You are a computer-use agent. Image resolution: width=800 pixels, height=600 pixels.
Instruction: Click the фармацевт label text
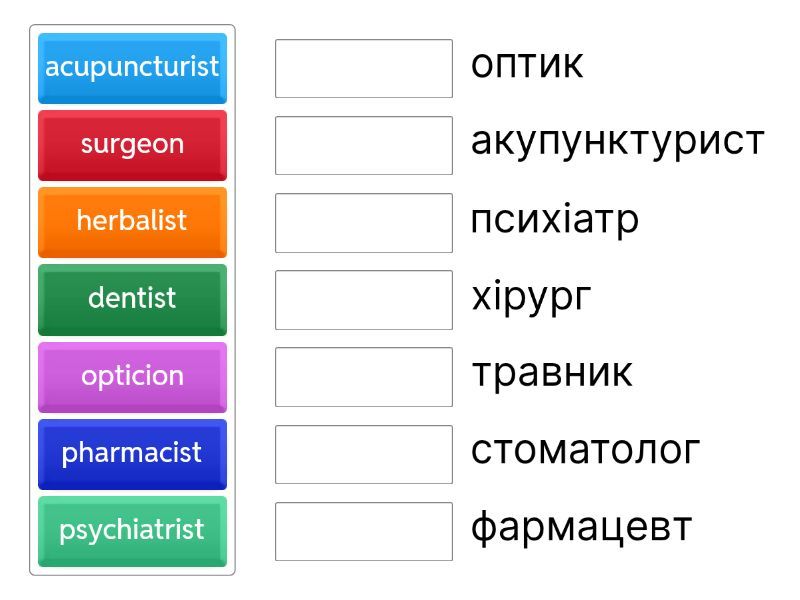tap(581, 528)
